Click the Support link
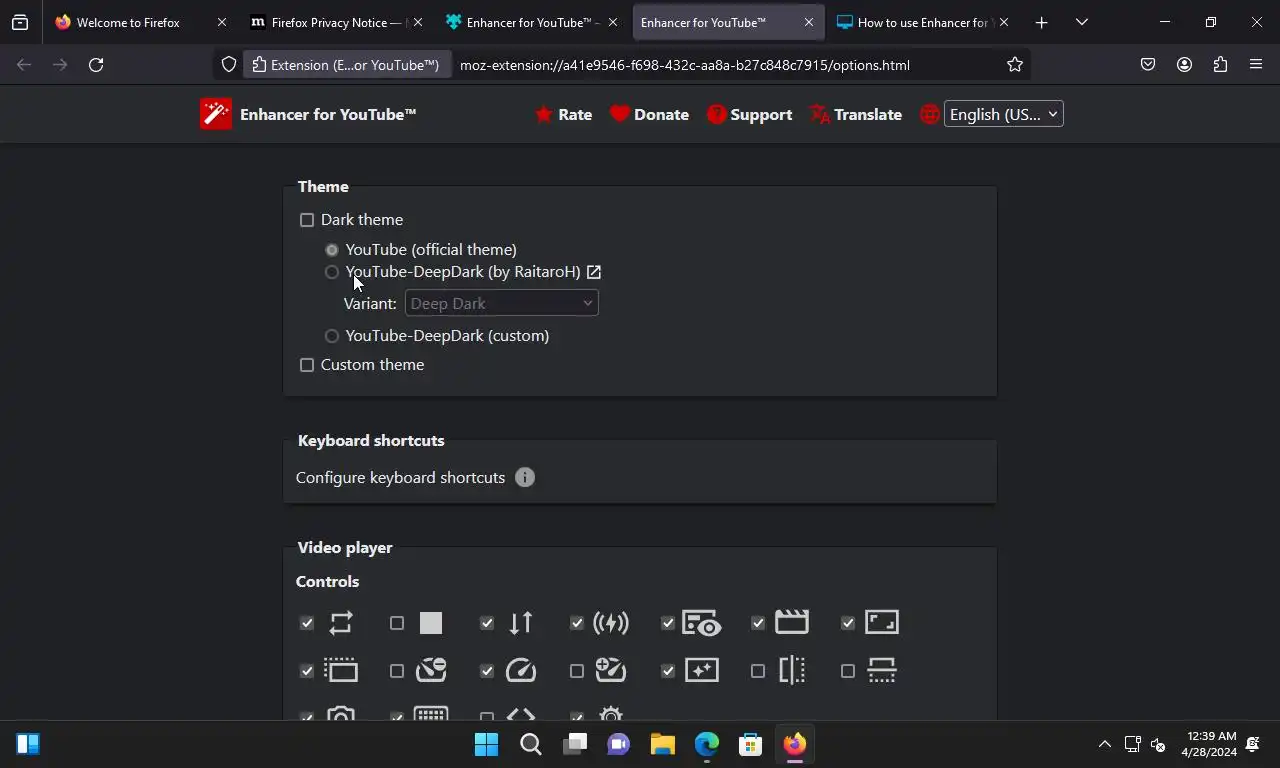This screenshot has height=768, width=1280. 749,114
